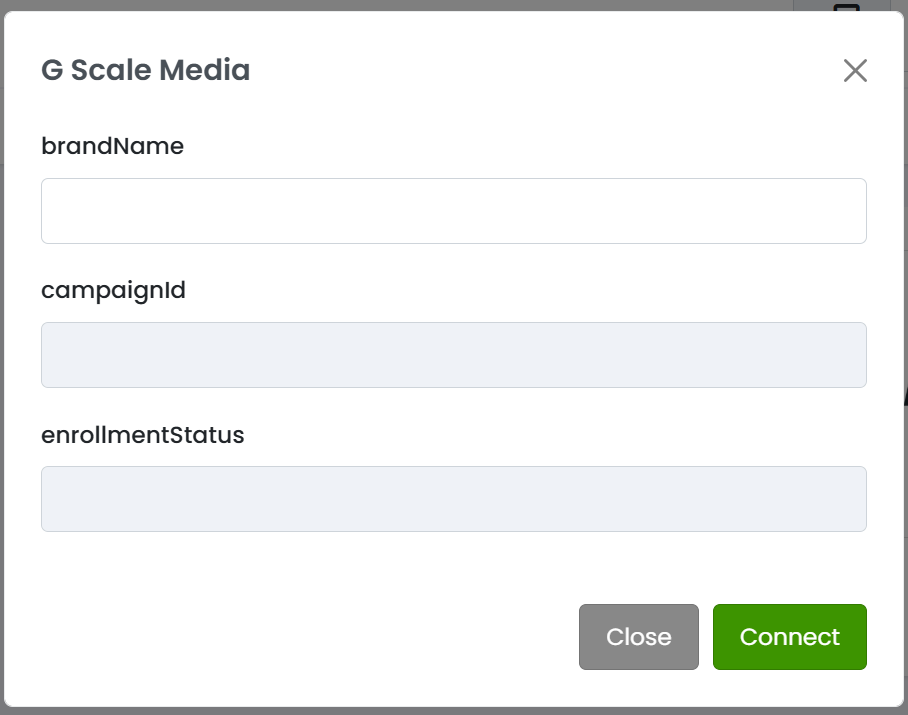Click the text label above the middle field
The height and width of the screenshot is (715, 908).
(114, 290)
